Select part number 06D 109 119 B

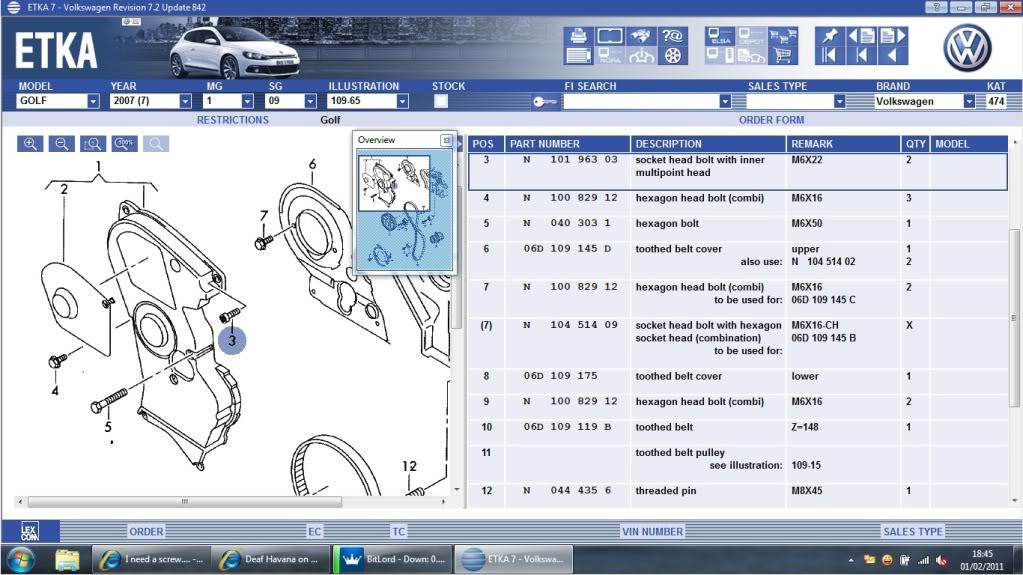tap(567, 427)
